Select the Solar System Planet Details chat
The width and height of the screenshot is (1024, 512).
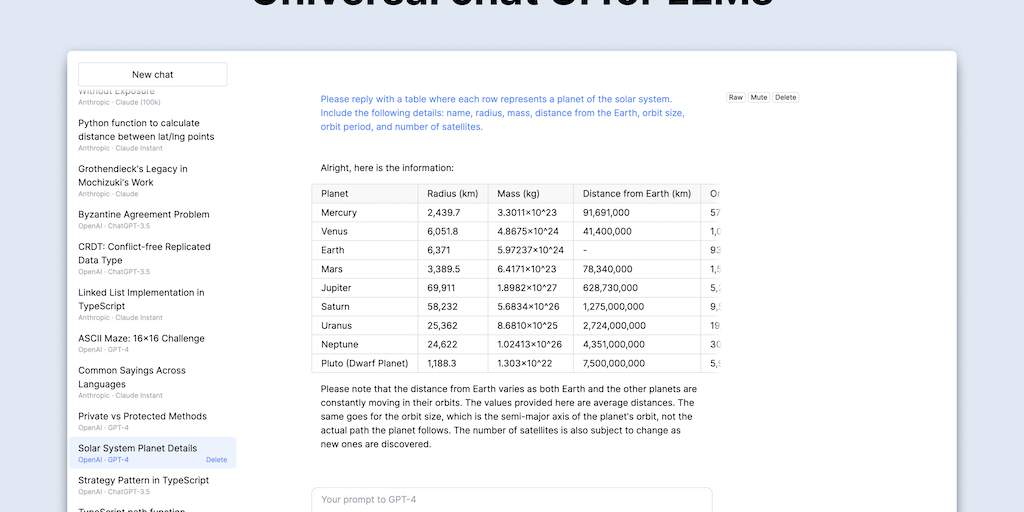click(137, 448)
